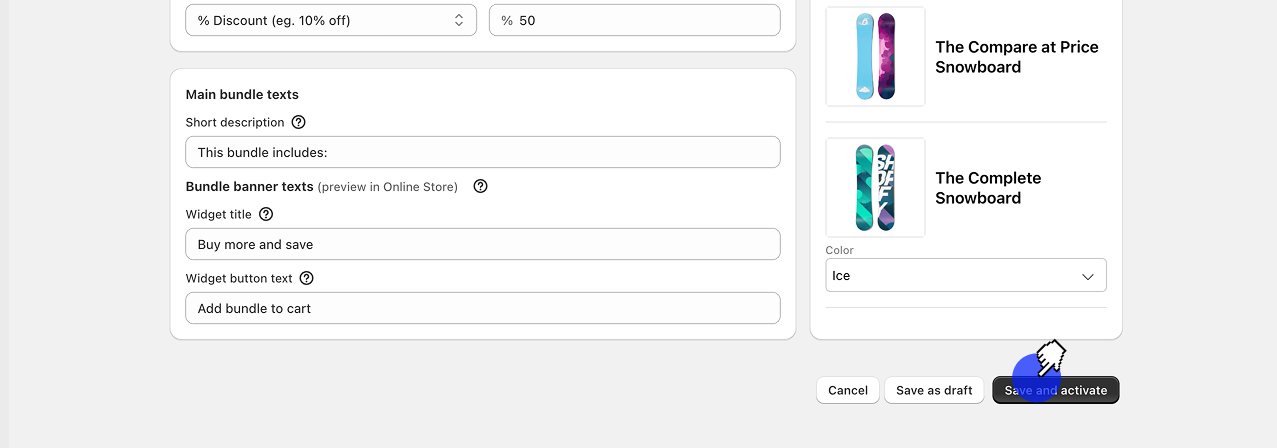Click the help icon beside Widget title

266,214
